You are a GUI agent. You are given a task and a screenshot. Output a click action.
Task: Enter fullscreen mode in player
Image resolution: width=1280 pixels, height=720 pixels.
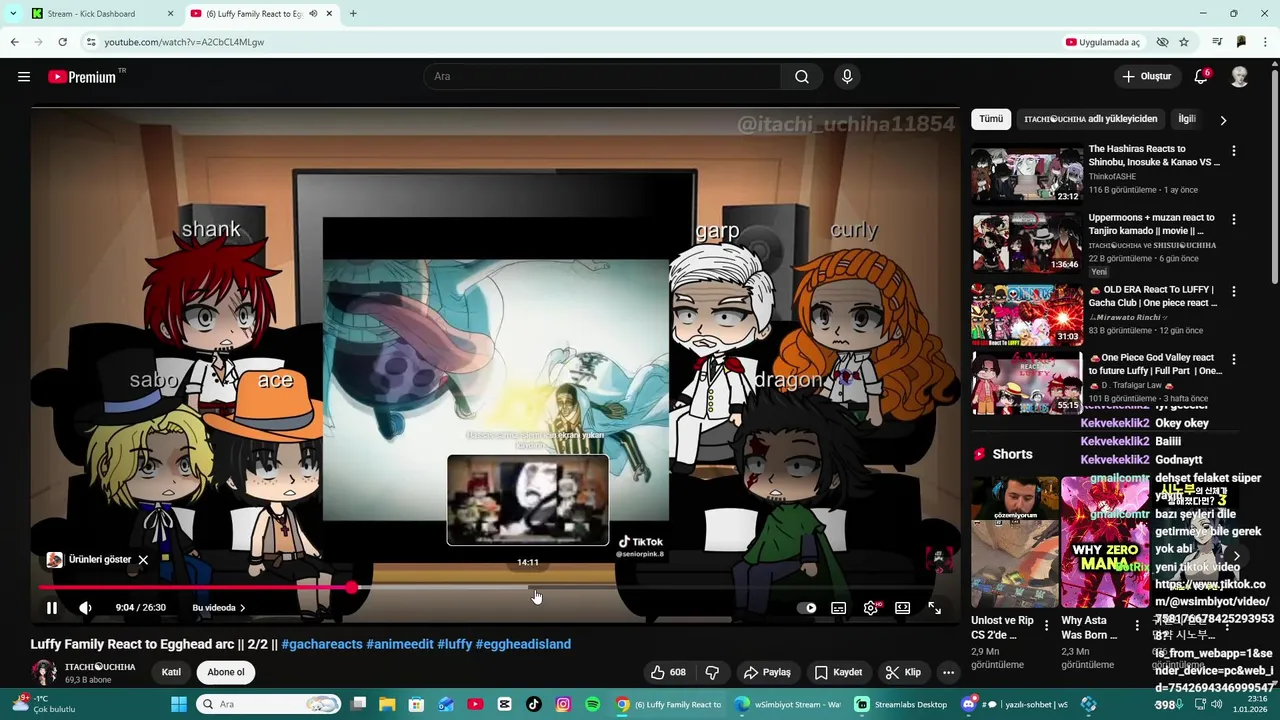pos(935,608)
